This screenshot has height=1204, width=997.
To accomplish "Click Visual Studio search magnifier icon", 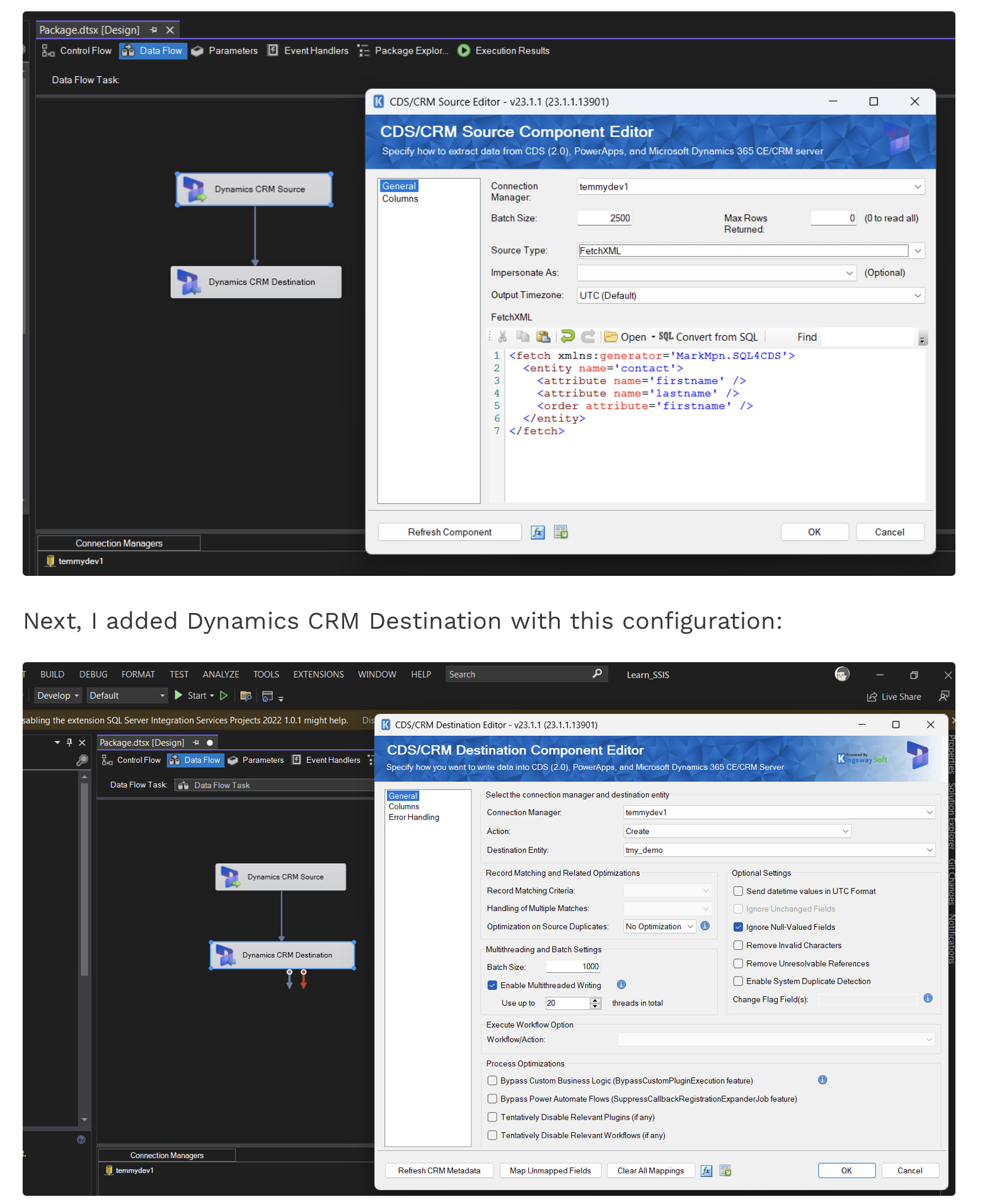I will 597,674.
